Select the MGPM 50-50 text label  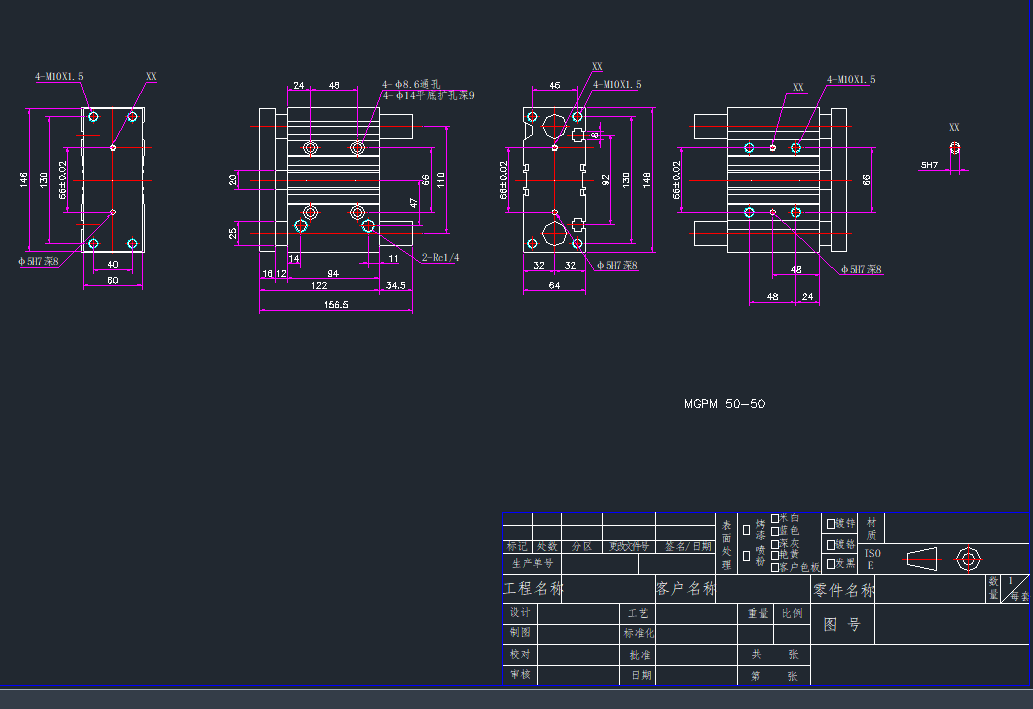(724, 405)
